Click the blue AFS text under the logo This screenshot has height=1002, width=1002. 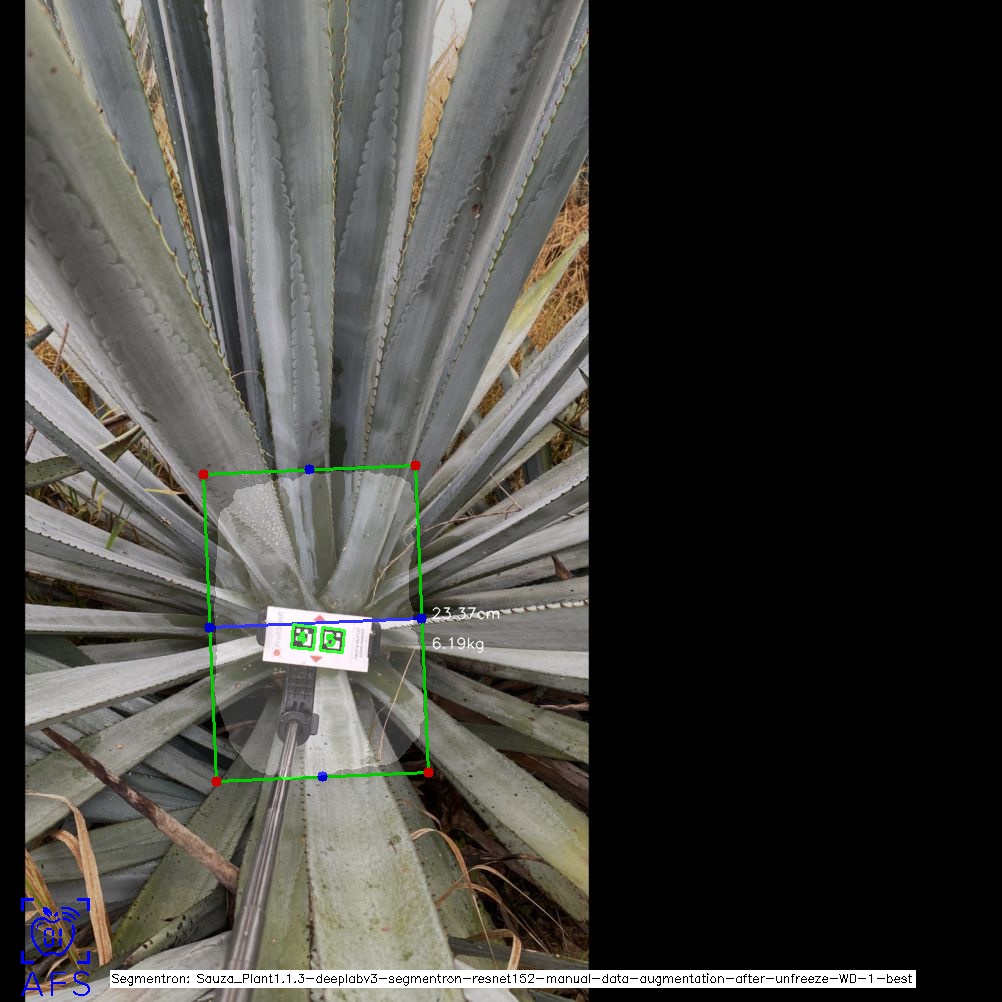pos(57,984)
